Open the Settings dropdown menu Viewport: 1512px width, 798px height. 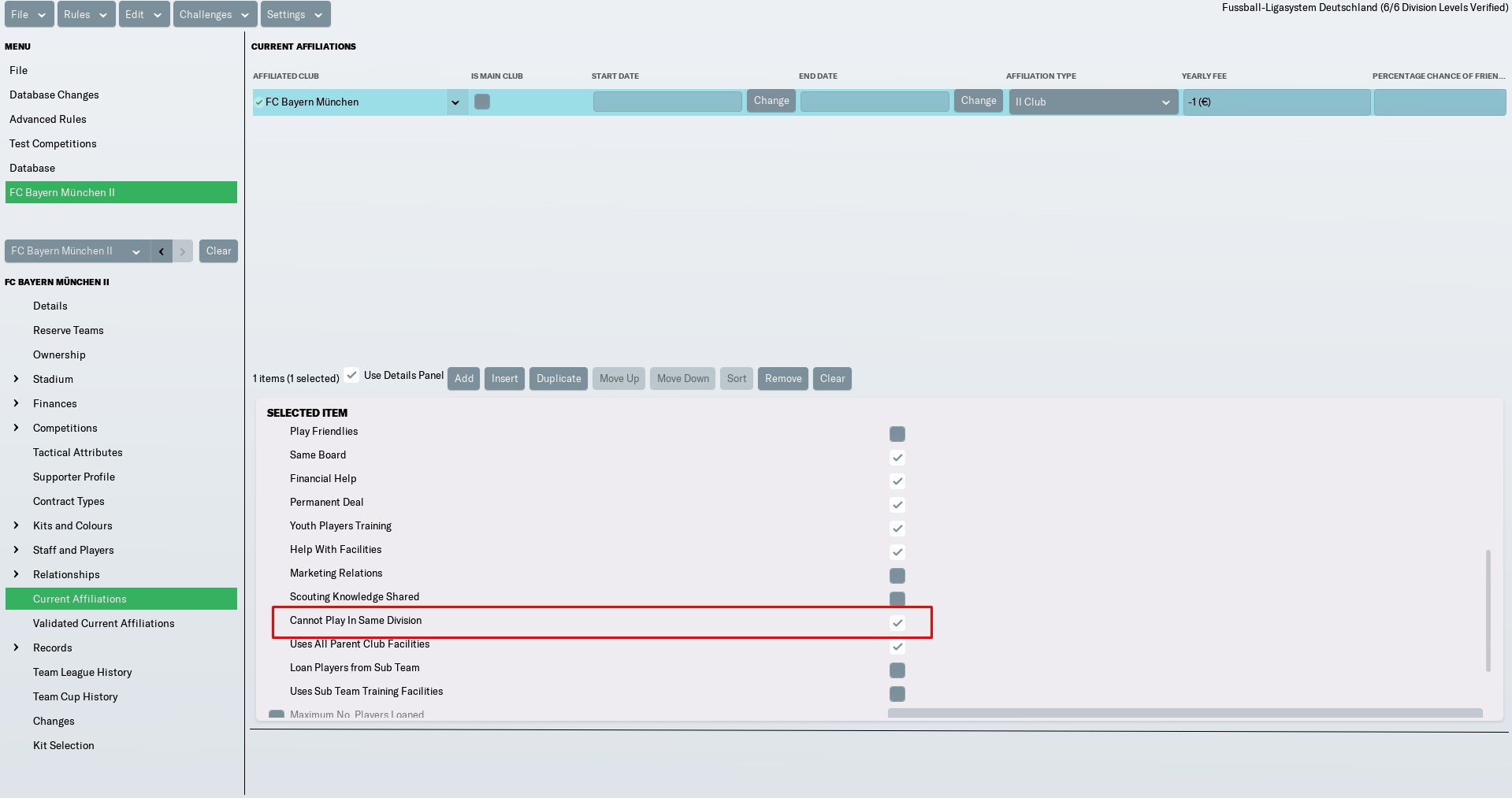pyautogui.click(x=295, y=14)
